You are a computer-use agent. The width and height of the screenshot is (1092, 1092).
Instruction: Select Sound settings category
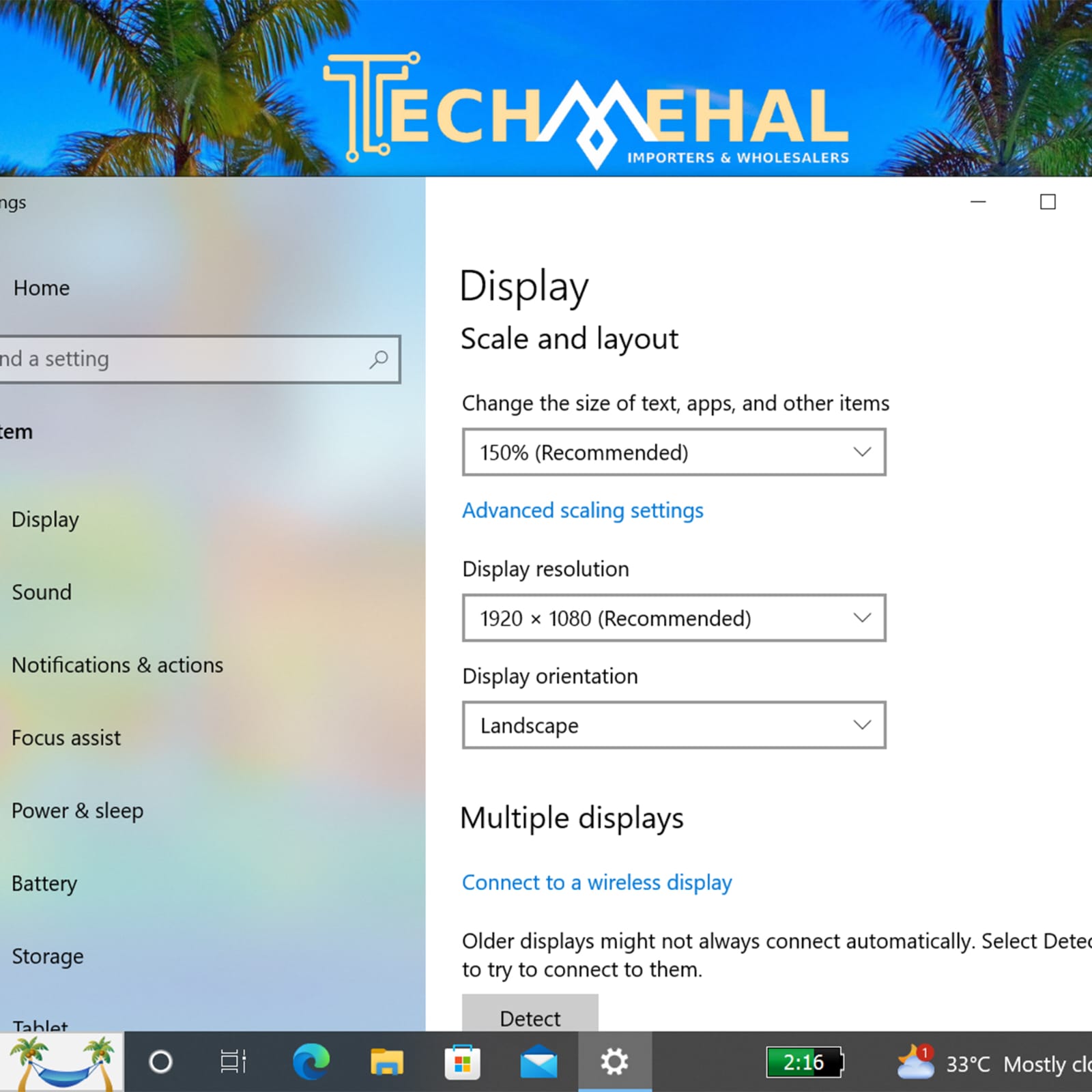point(42,592)
